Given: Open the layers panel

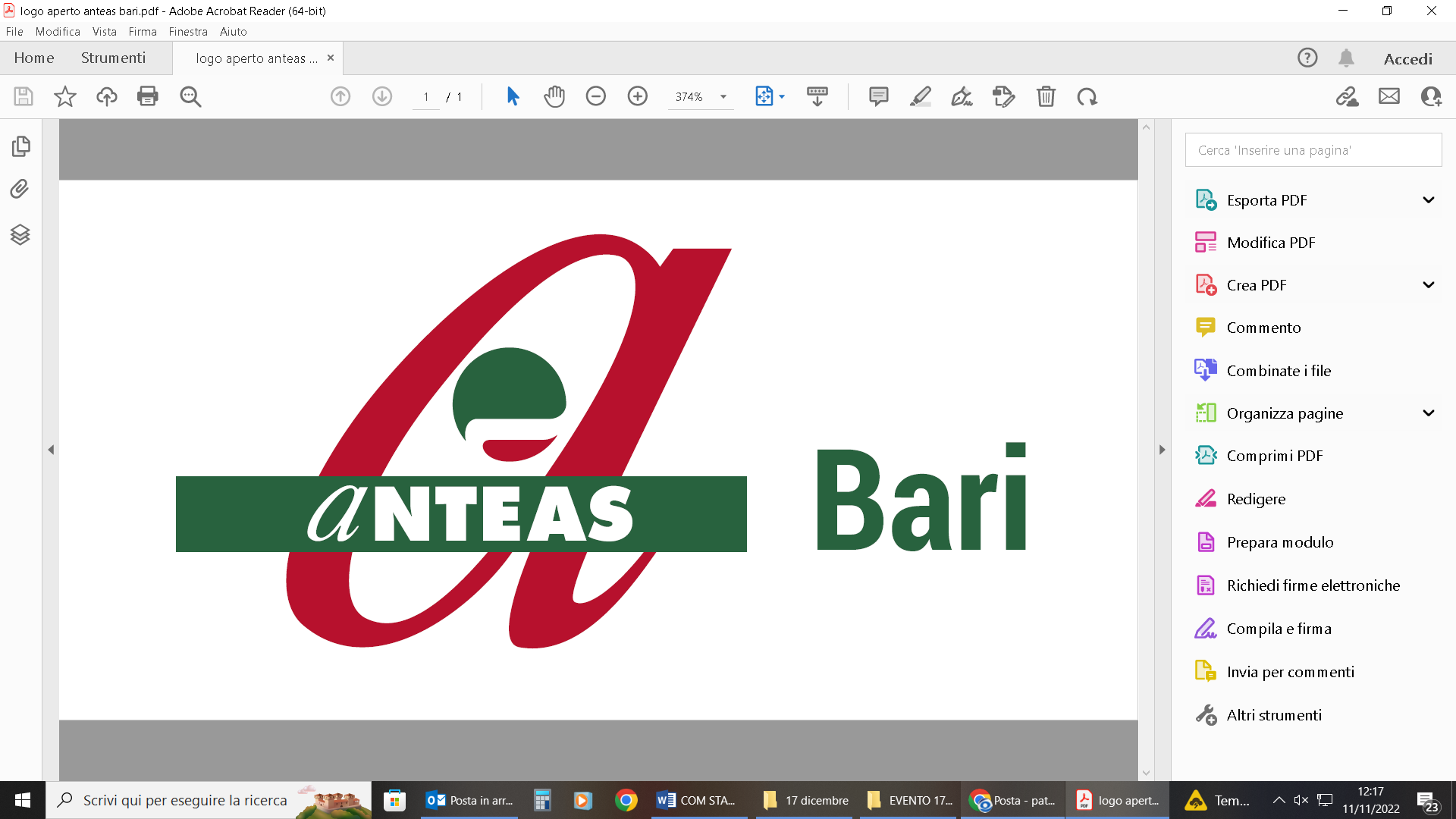Looking at the screenshot, I should pyautogui.click(x=20, y=234).
